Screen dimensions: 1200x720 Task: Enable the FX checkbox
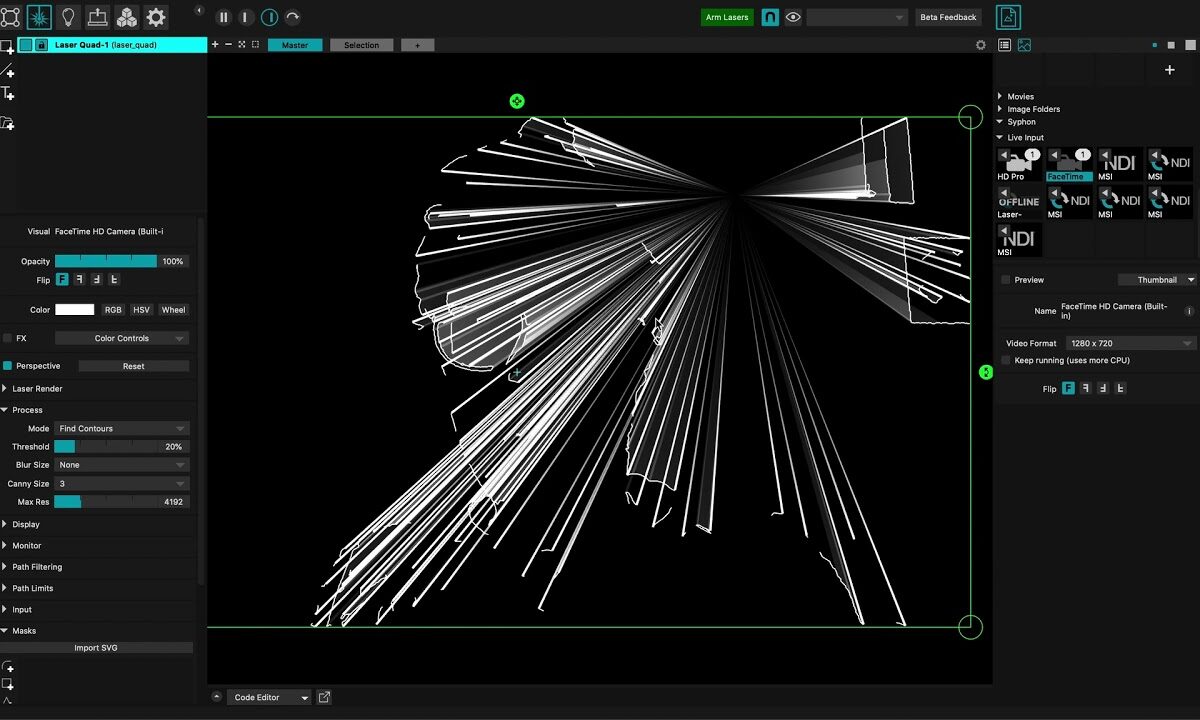[8, 338]
